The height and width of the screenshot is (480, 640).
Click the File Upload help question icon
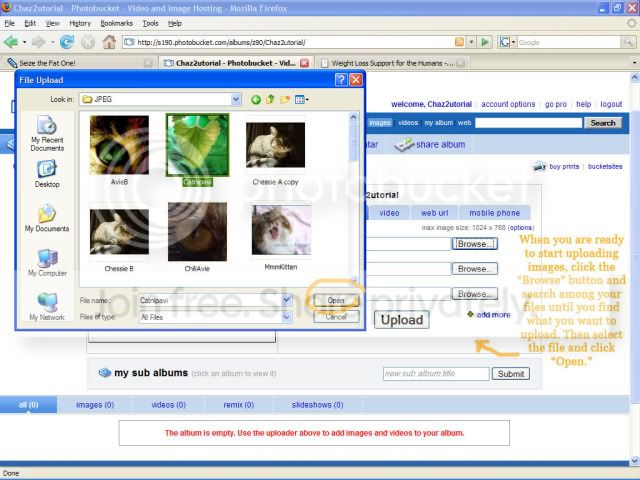[340, 79]
